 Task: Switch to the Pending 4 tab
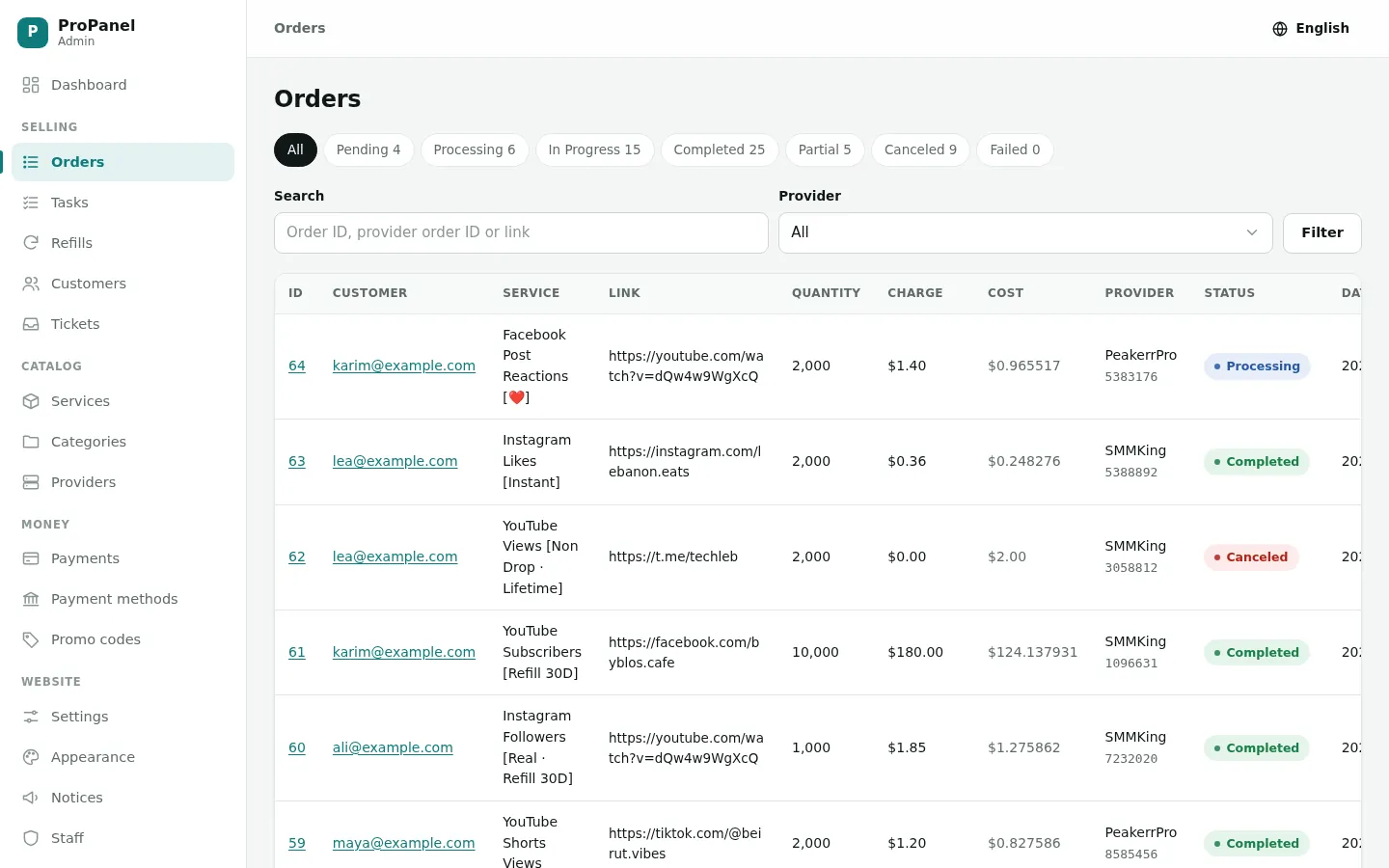pos(368,149)
